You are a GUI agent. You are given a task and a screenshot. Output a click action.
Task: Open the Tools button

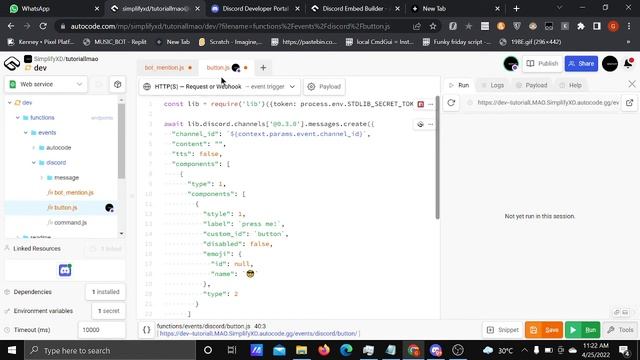620,330
